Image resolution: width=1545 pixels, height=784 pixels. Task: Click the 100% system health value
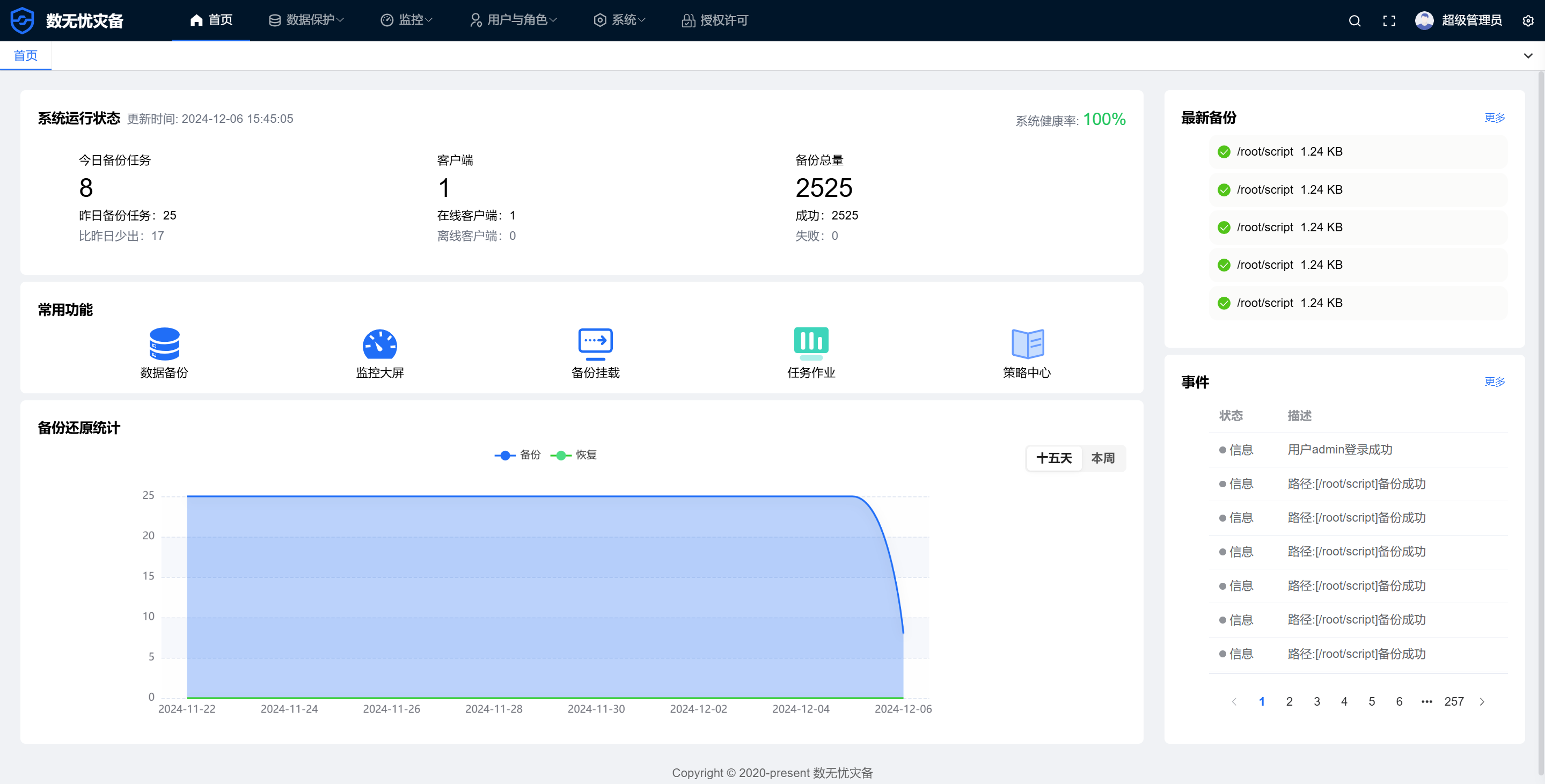click(1104, 119)
